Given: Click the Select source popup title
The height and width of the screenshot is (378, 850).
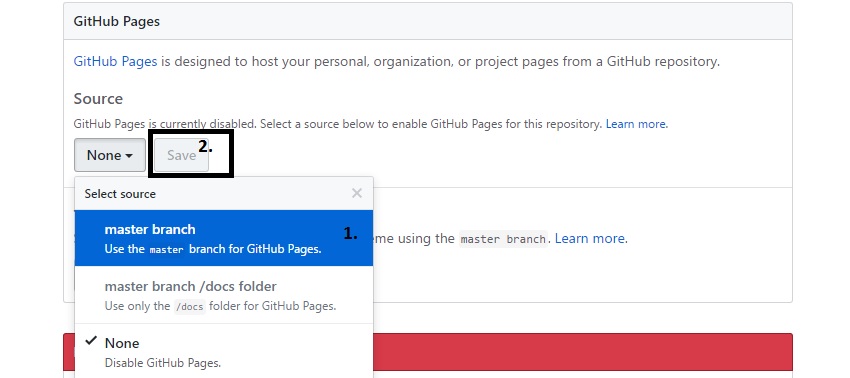Looking at the screenshot, I should [x=120, y=194].
